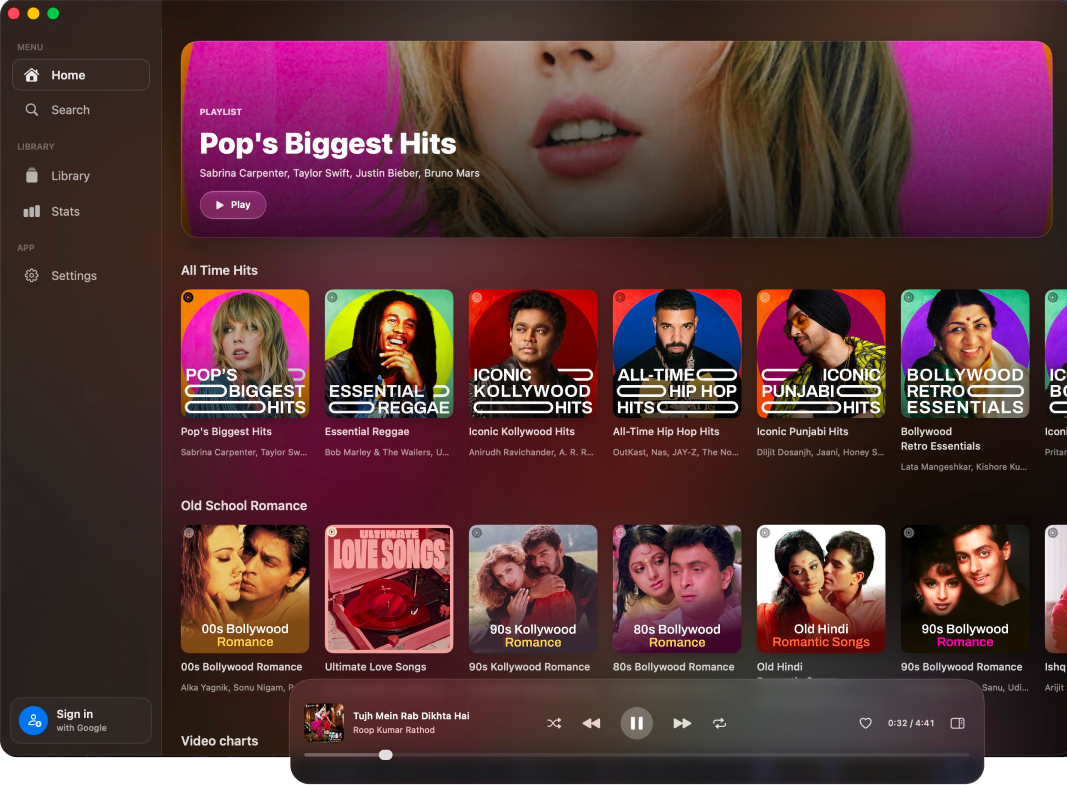Click the Stats bar chart icon
The height and width of the screenshot is (785, 1067).
pyautogui.click(x=31, y=212)
